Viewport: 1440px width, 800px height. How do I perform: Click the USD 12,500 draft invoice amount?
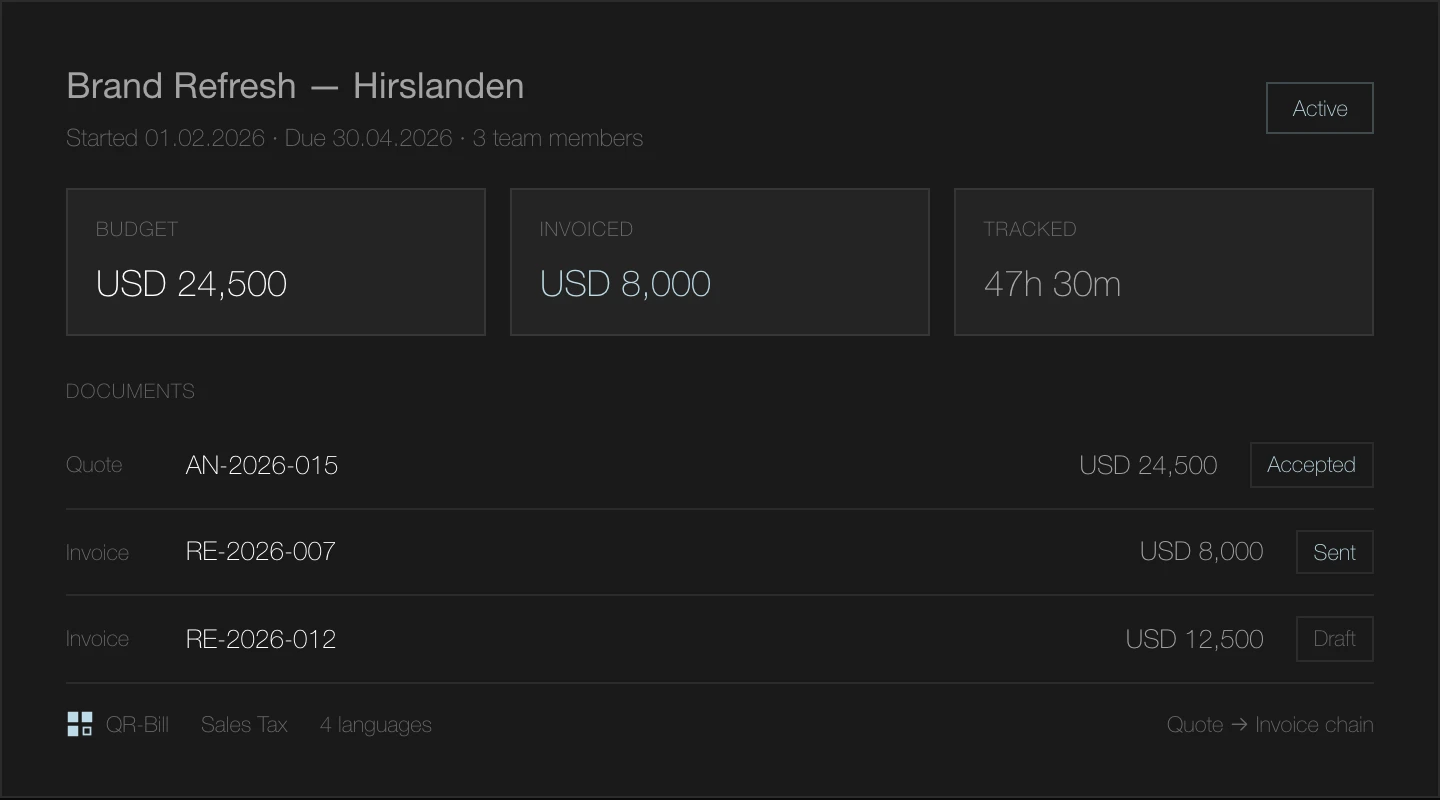[x=1194, y=640]
